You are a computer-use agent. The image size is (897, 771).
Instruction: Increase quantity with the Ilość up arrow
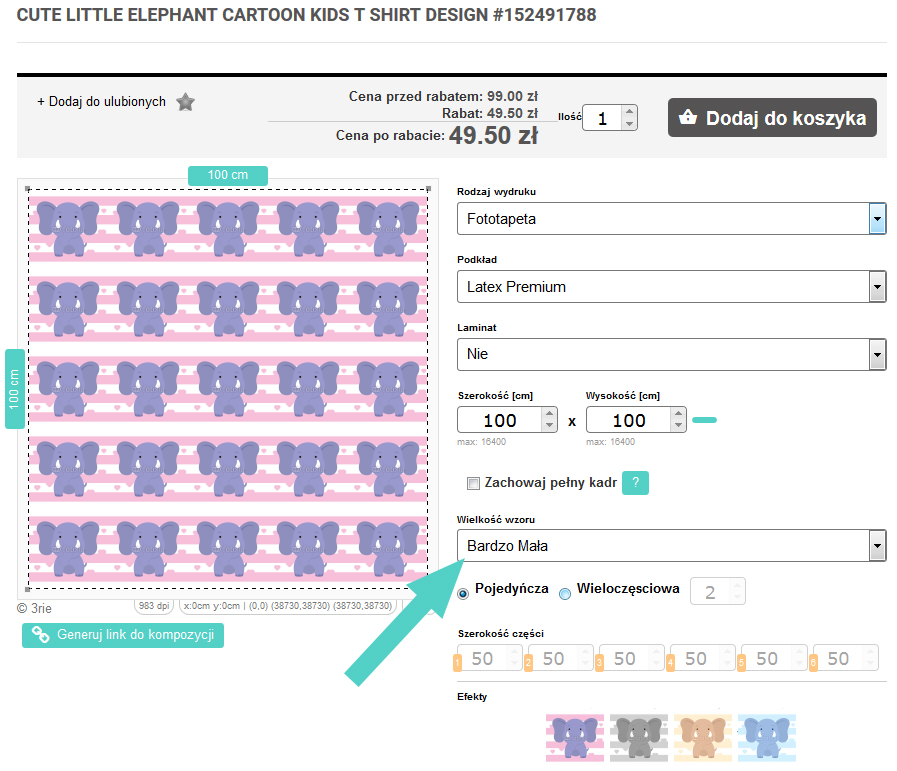(629, 112)
